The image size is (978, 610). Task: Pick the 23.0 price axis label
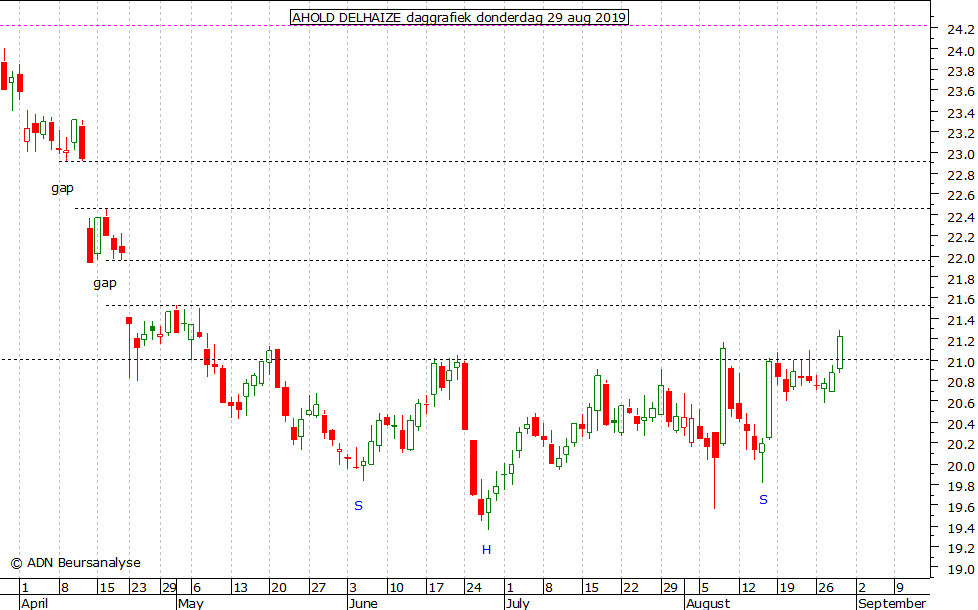pyautogui.click(x=961, y=155)
